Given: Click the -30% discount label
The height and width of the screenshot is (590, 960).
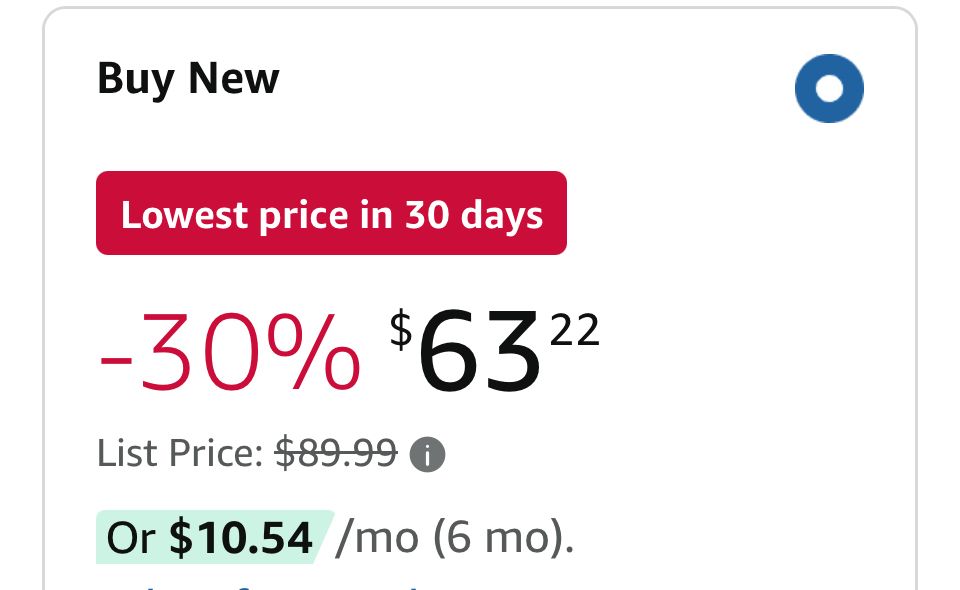Looking at the screenshot, I should pyautogui.click(x=230, y=352).
